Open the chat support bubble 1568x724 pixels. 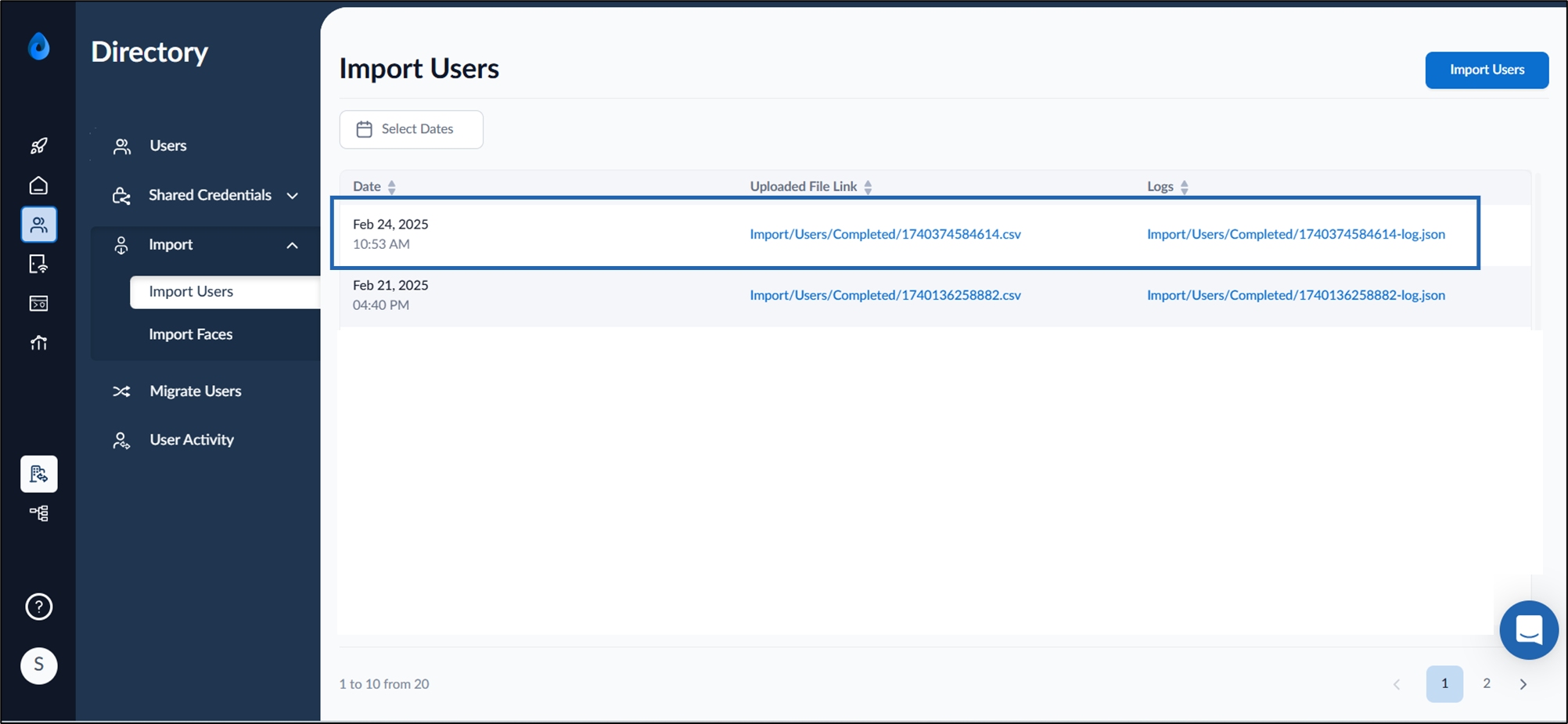(1528, 630)
